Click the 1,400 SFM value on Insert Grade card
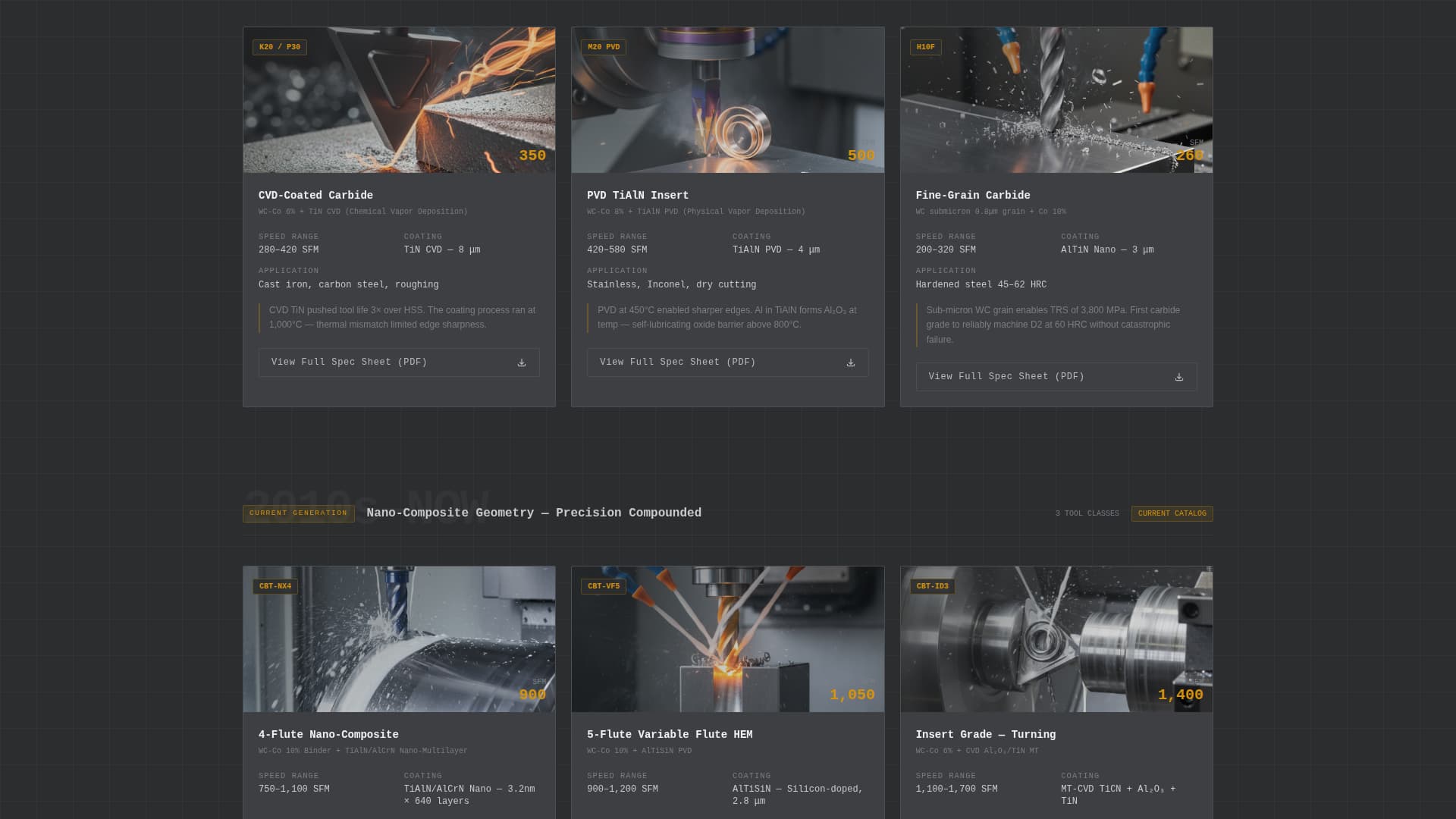The image size is (1456, 819). [x=1181, y=694]
